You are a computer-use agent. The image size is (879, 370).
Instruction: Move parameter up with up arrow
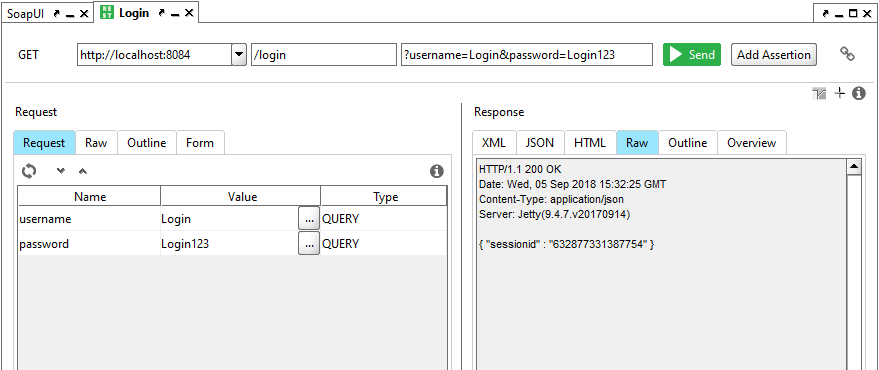tap(82, 171)
